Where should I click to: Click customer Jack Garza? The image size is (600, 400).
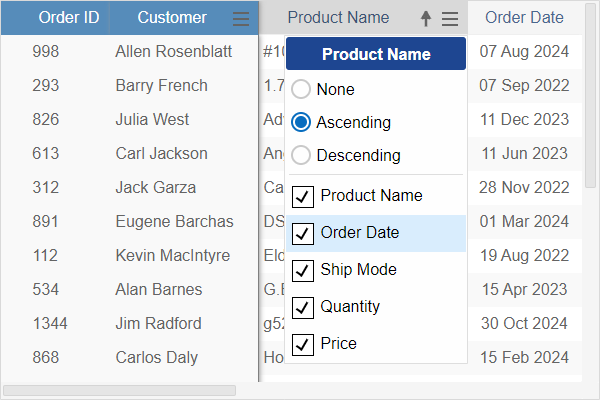click(155, 188)
